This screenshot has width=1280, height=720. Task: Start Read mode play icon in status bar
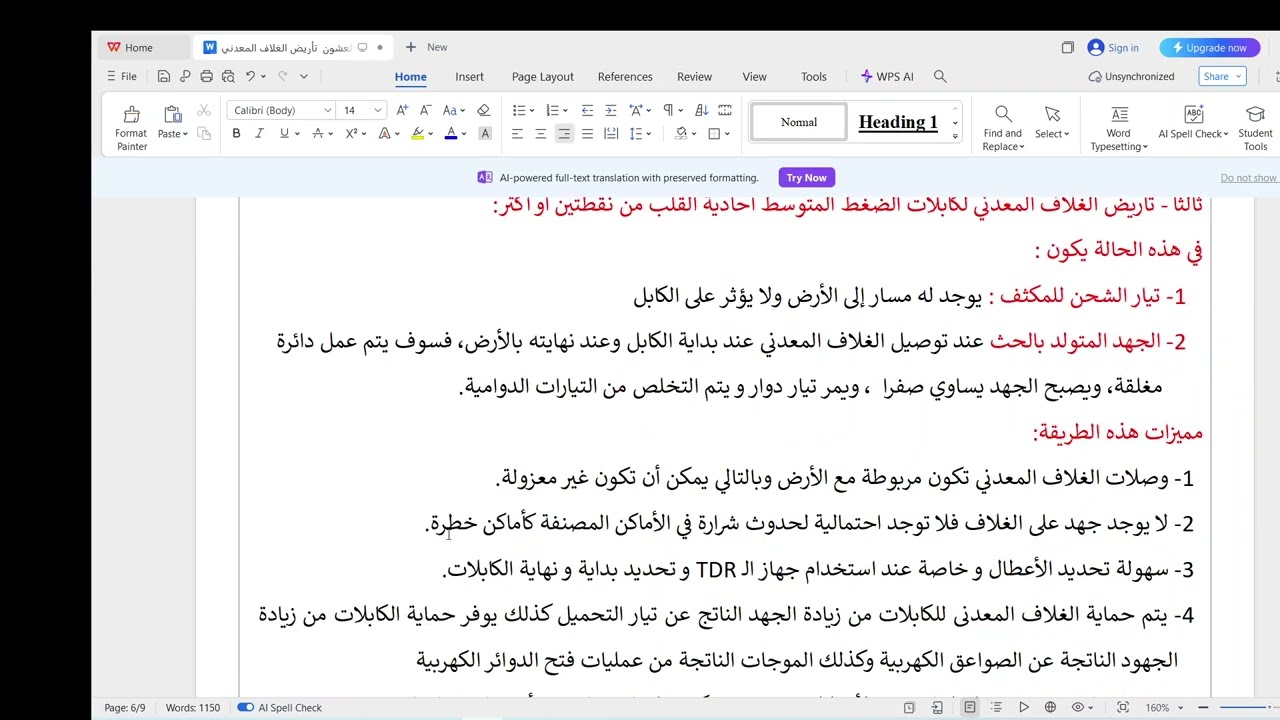click(1023, 707)
